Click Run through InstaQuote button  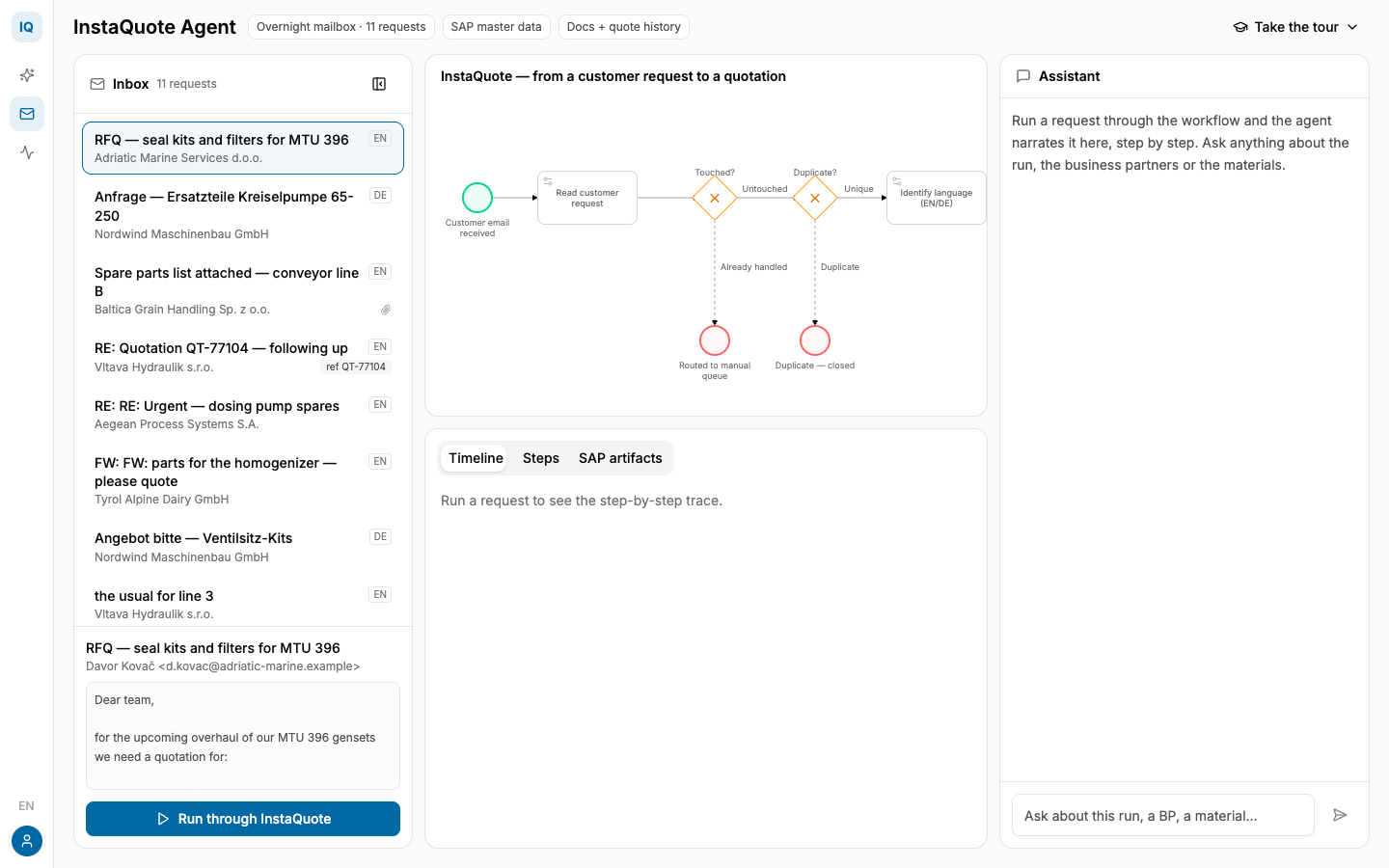(x=243, y=819)
